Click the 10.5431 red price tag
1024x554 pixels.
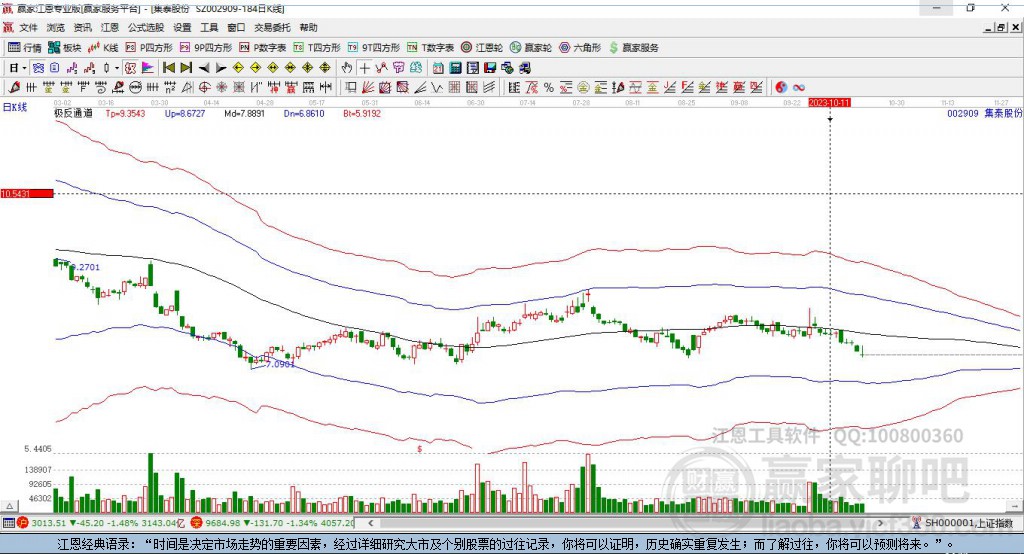pyautogui.click(x=27, y=194)
